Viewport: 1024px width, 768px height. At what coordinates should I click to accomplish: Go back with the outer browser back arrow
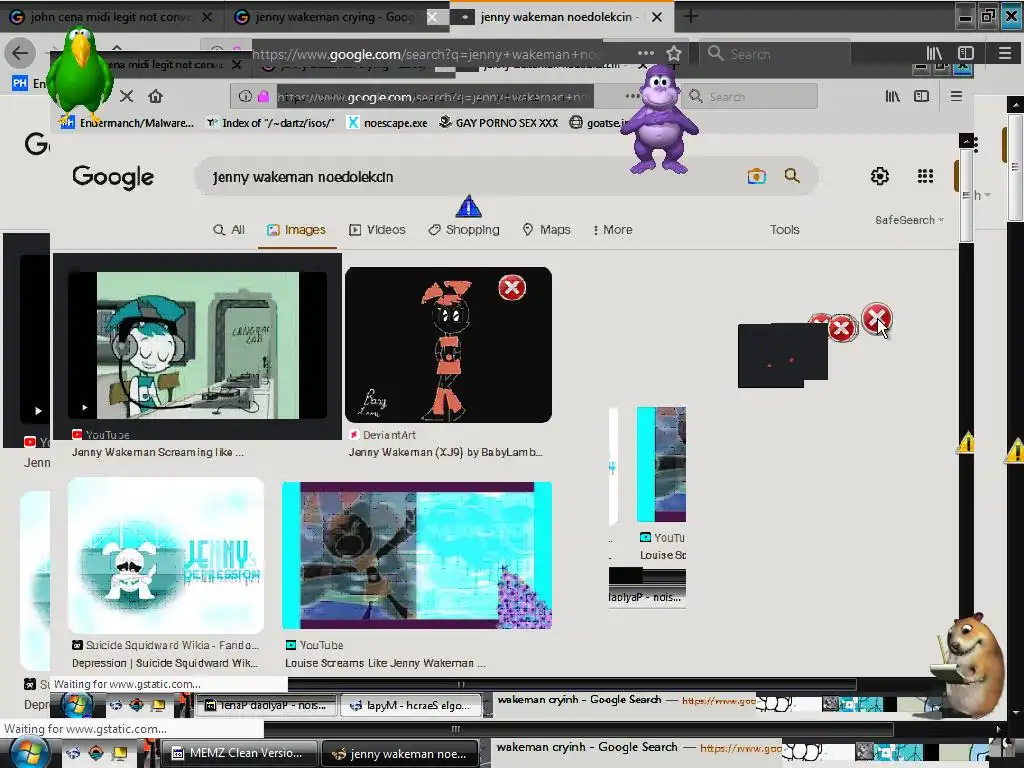[20, 53]
